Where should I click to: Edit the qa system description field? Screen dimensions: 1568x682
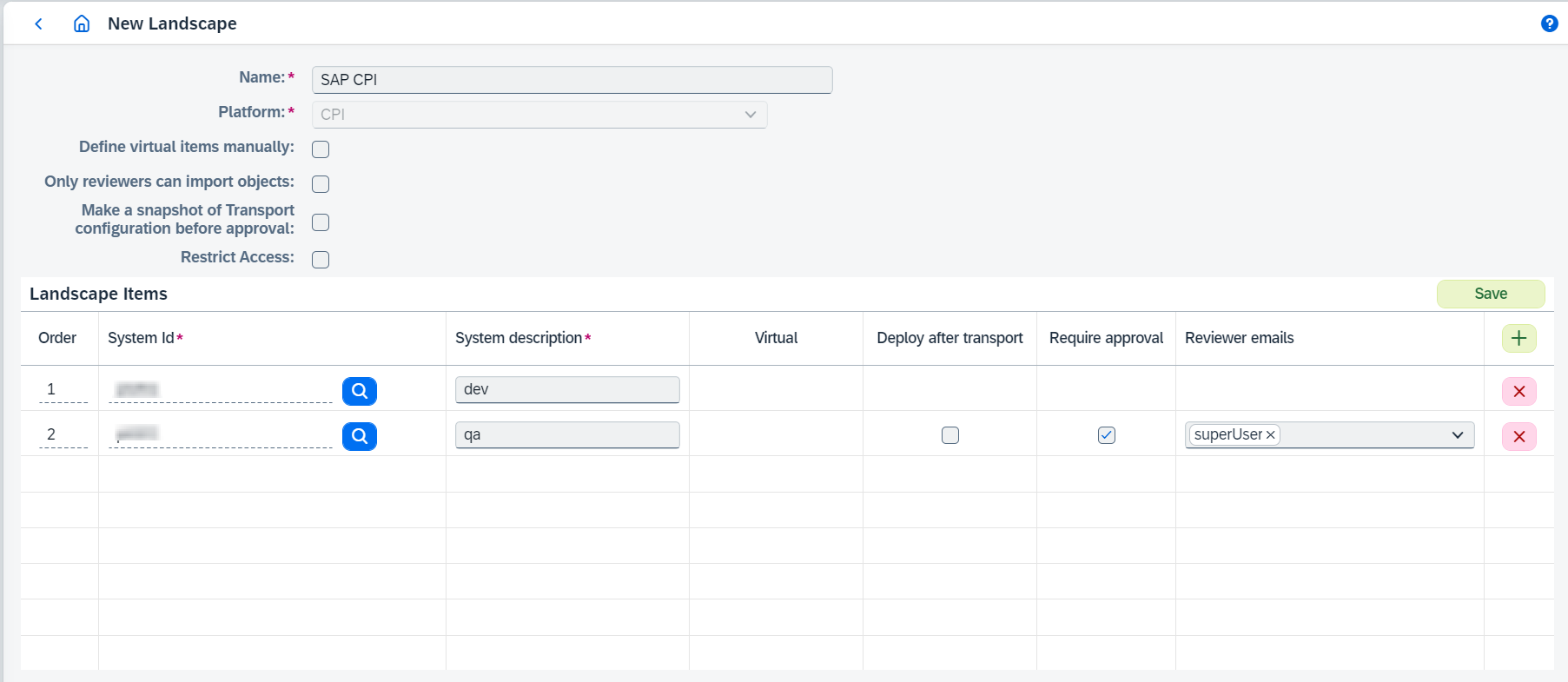point(567,435)
